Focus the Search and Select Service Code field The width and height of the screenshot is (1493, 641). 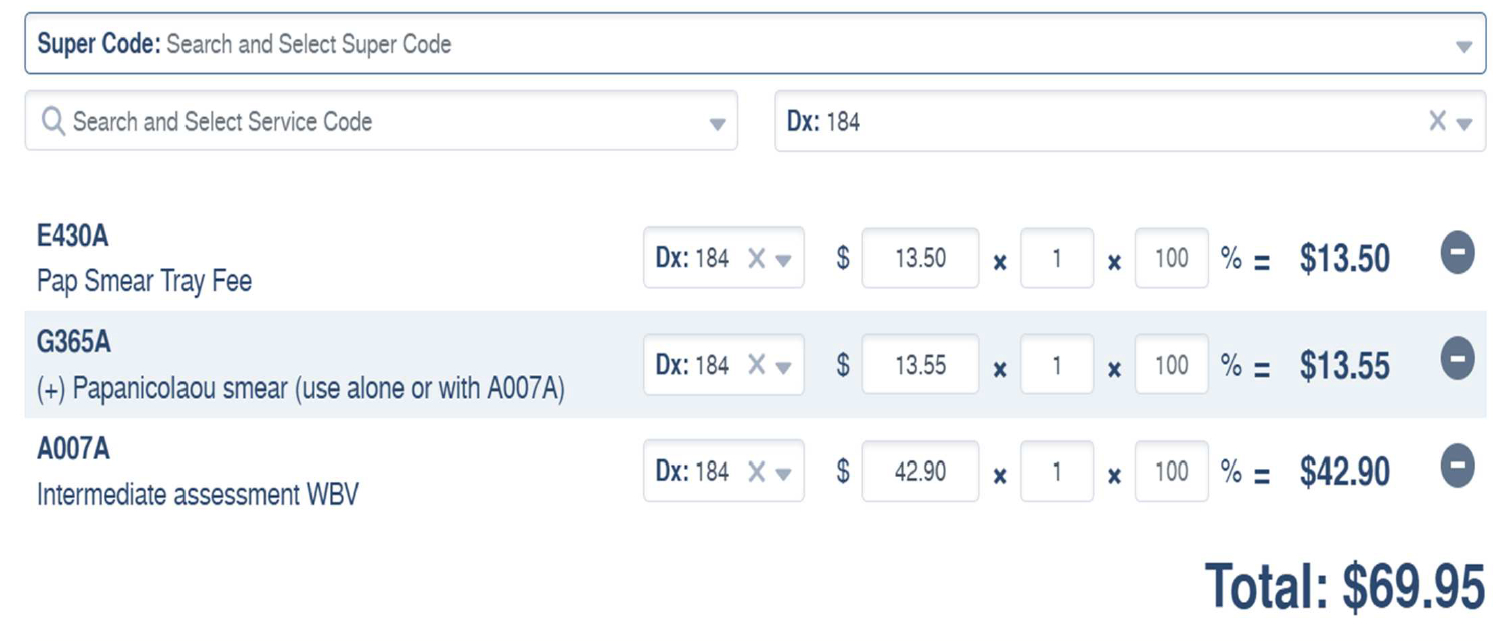click(x=381, y=121)
